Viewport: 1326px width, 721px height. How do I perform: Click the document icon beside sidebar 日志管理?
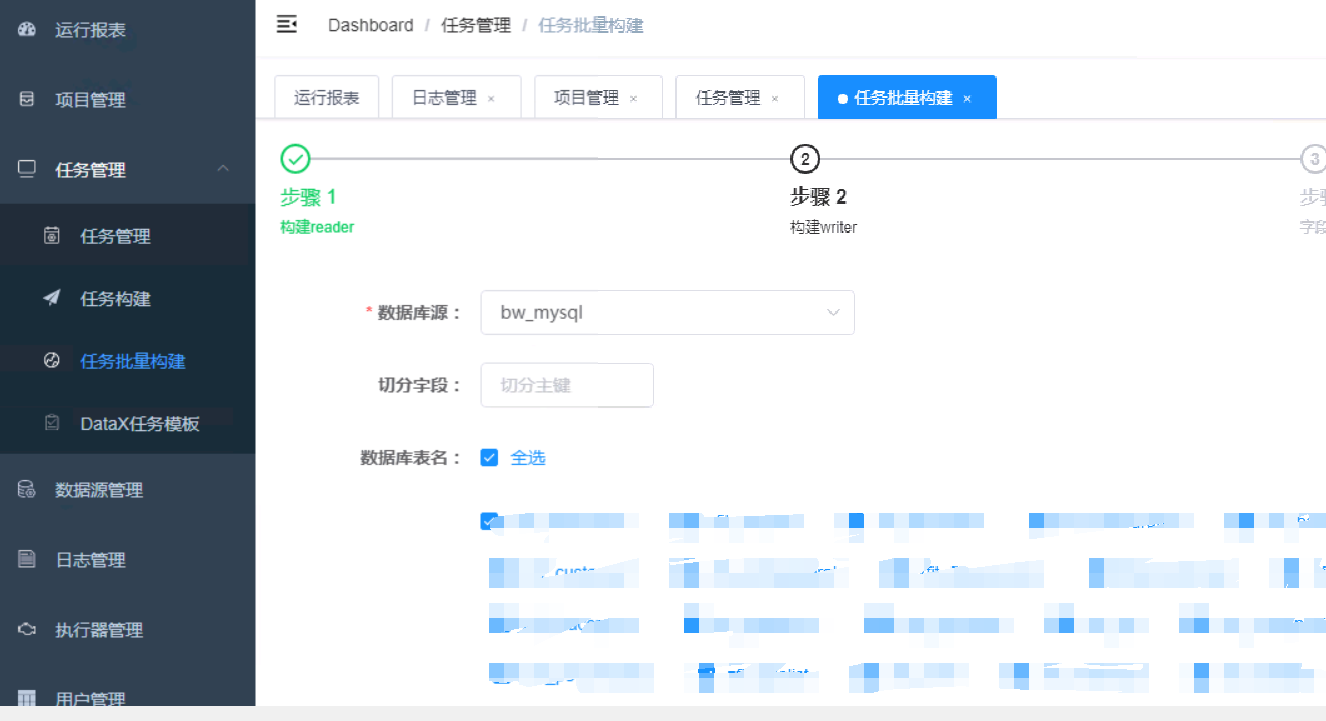27,559
